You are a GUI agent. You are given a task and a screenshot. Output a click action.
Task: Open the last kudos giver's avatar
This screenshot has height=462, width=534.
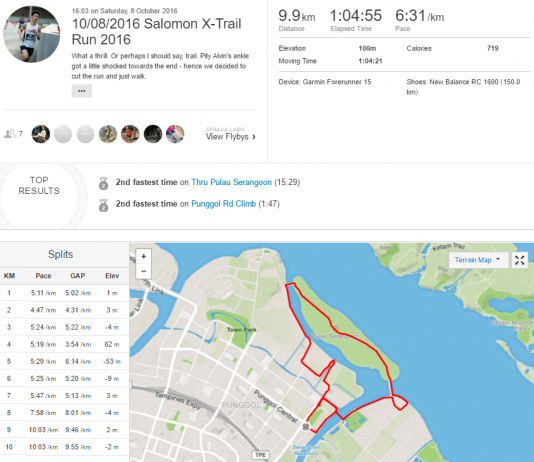175,134
